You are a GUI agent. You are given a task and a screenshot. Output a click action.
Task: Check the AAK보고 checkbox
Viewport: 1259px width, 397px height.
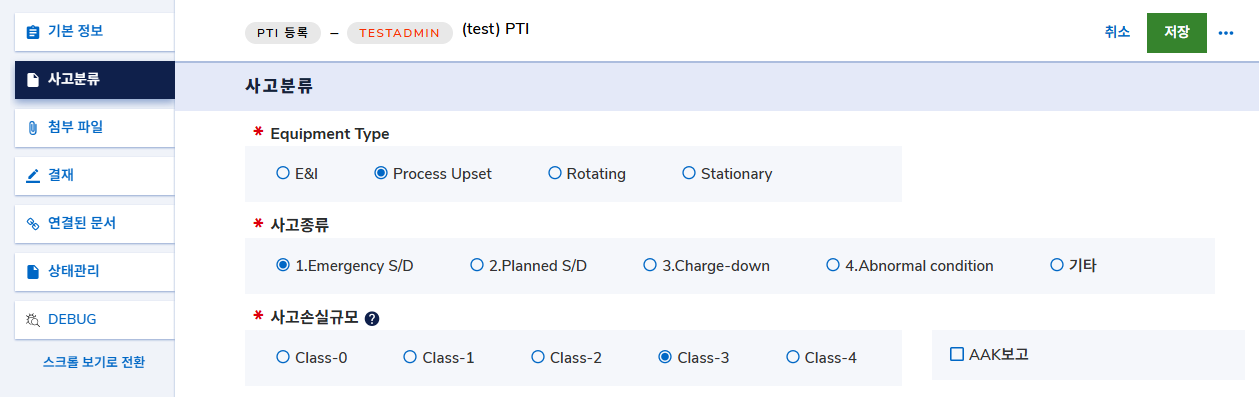pos(957,354)
